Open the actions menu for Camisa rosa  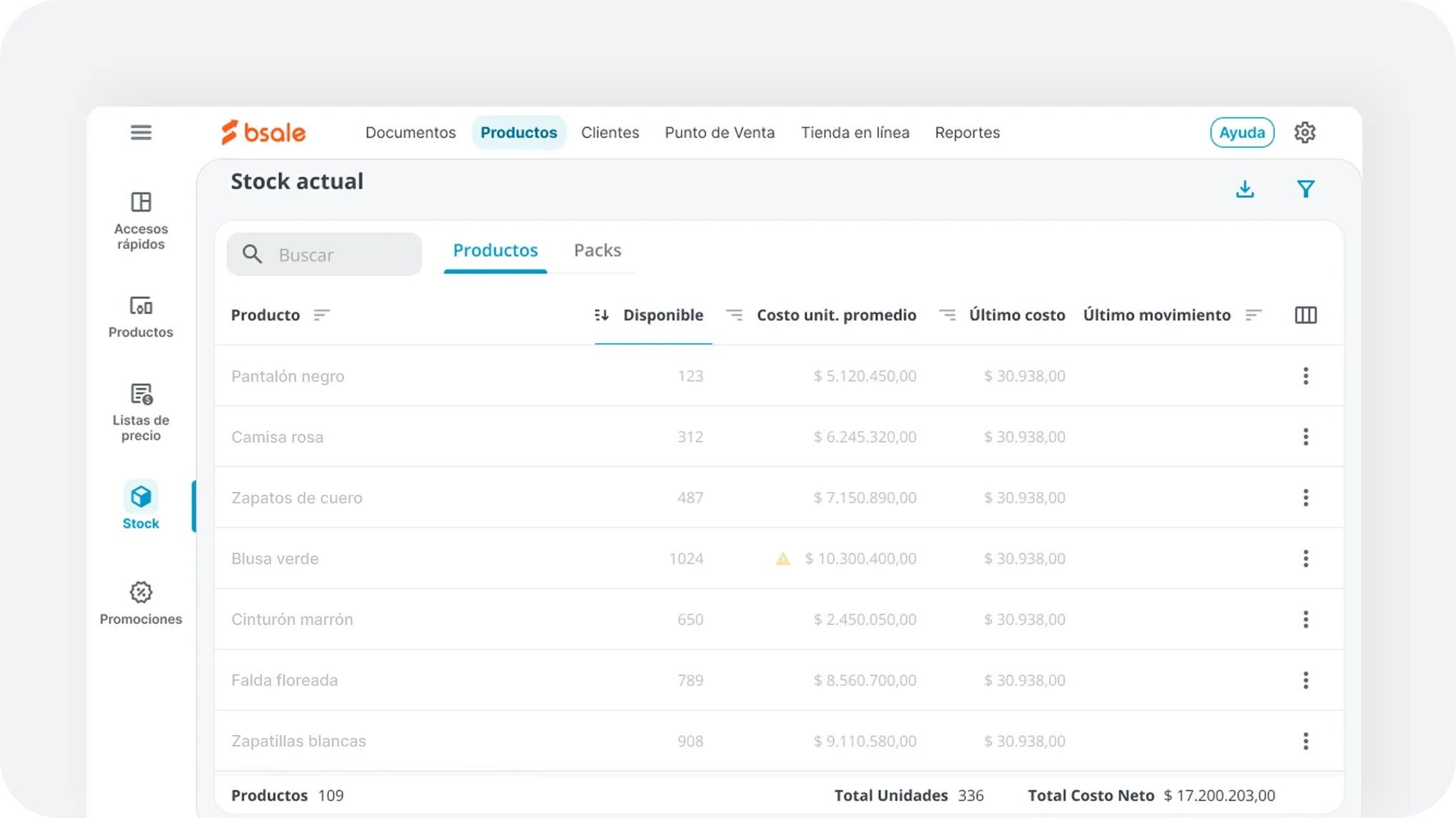click(x=1306, y=436)
